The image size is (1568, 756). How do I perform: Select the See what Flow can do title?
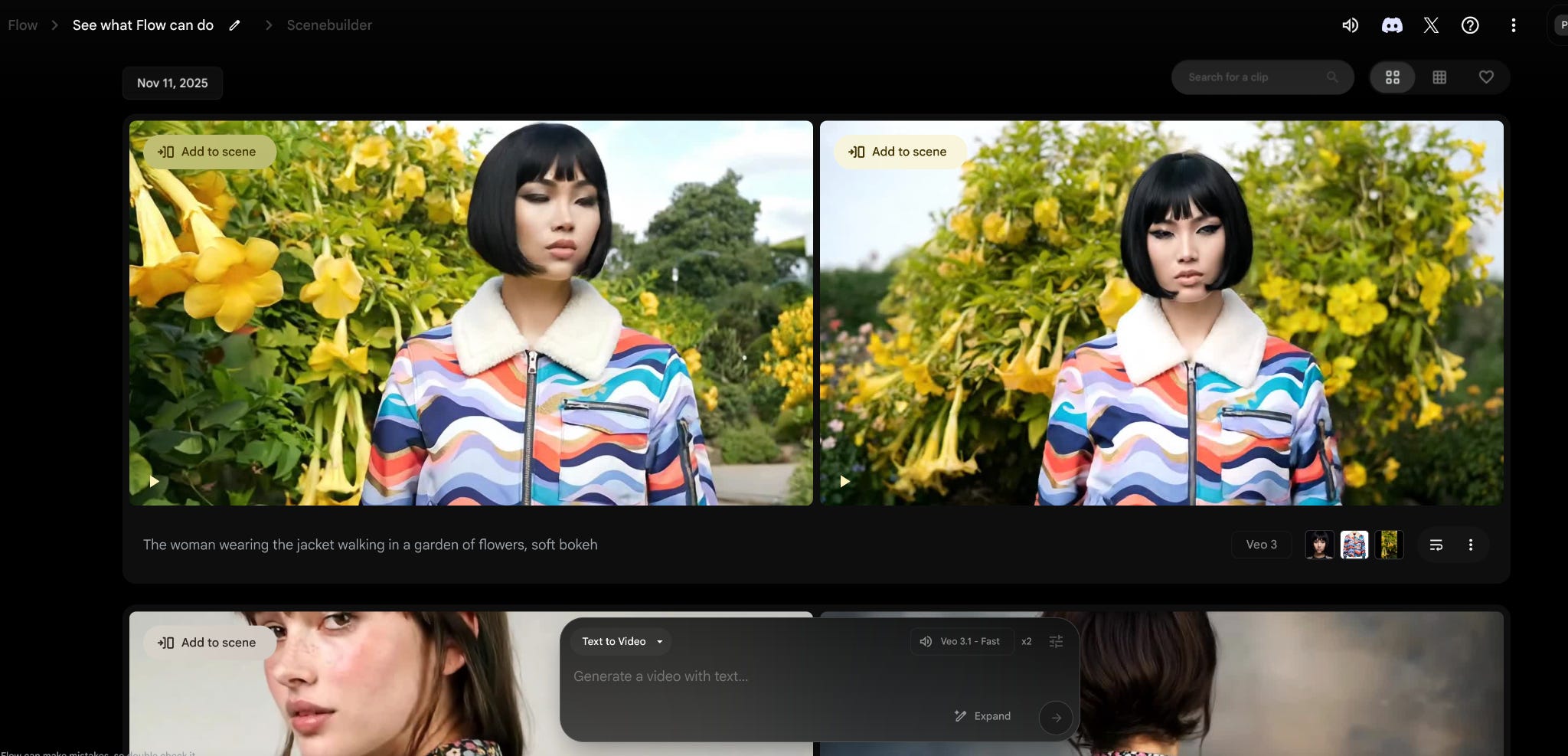tap(143, 25)
